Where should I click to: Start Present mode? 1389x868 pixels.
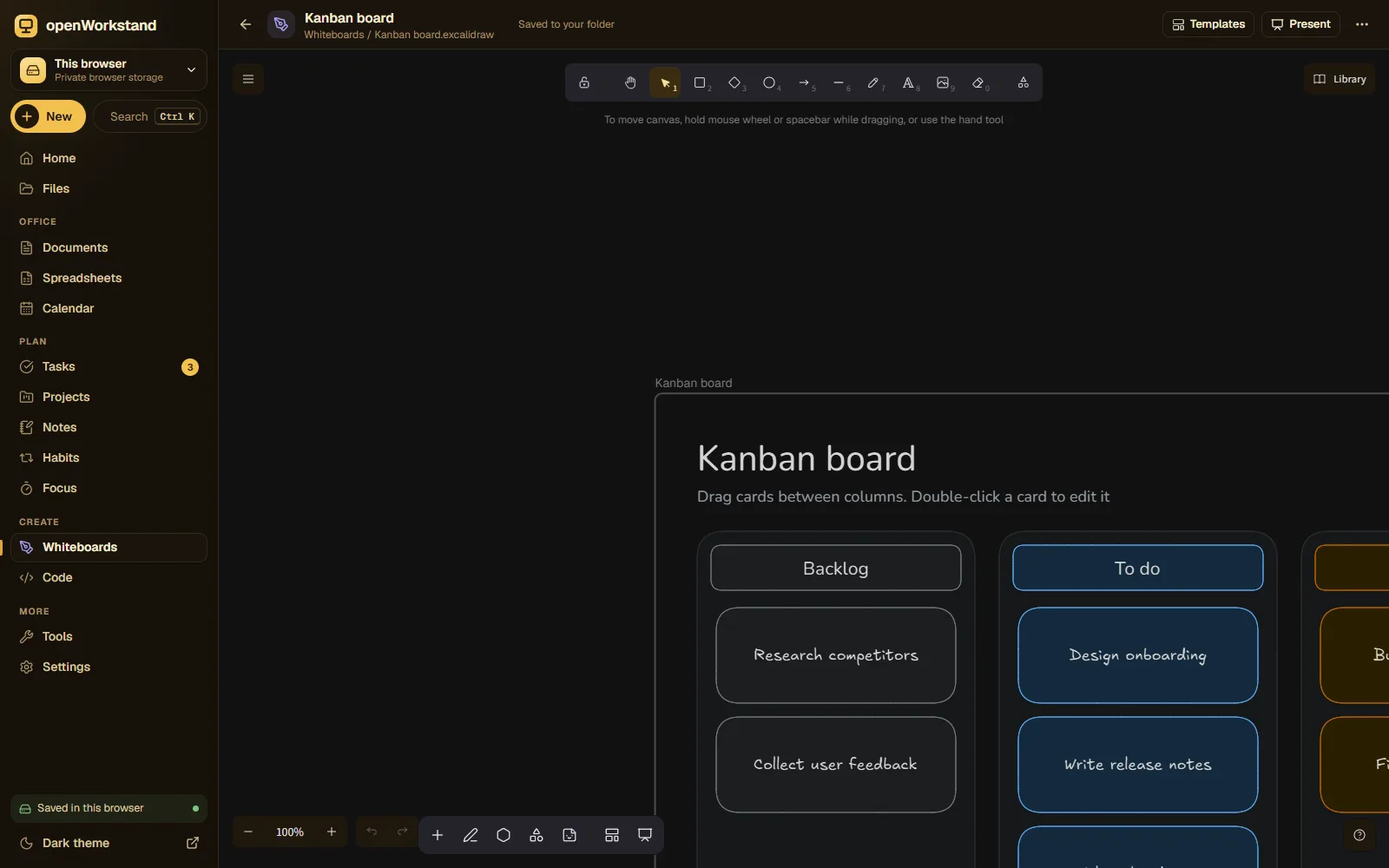point(1300,24)
